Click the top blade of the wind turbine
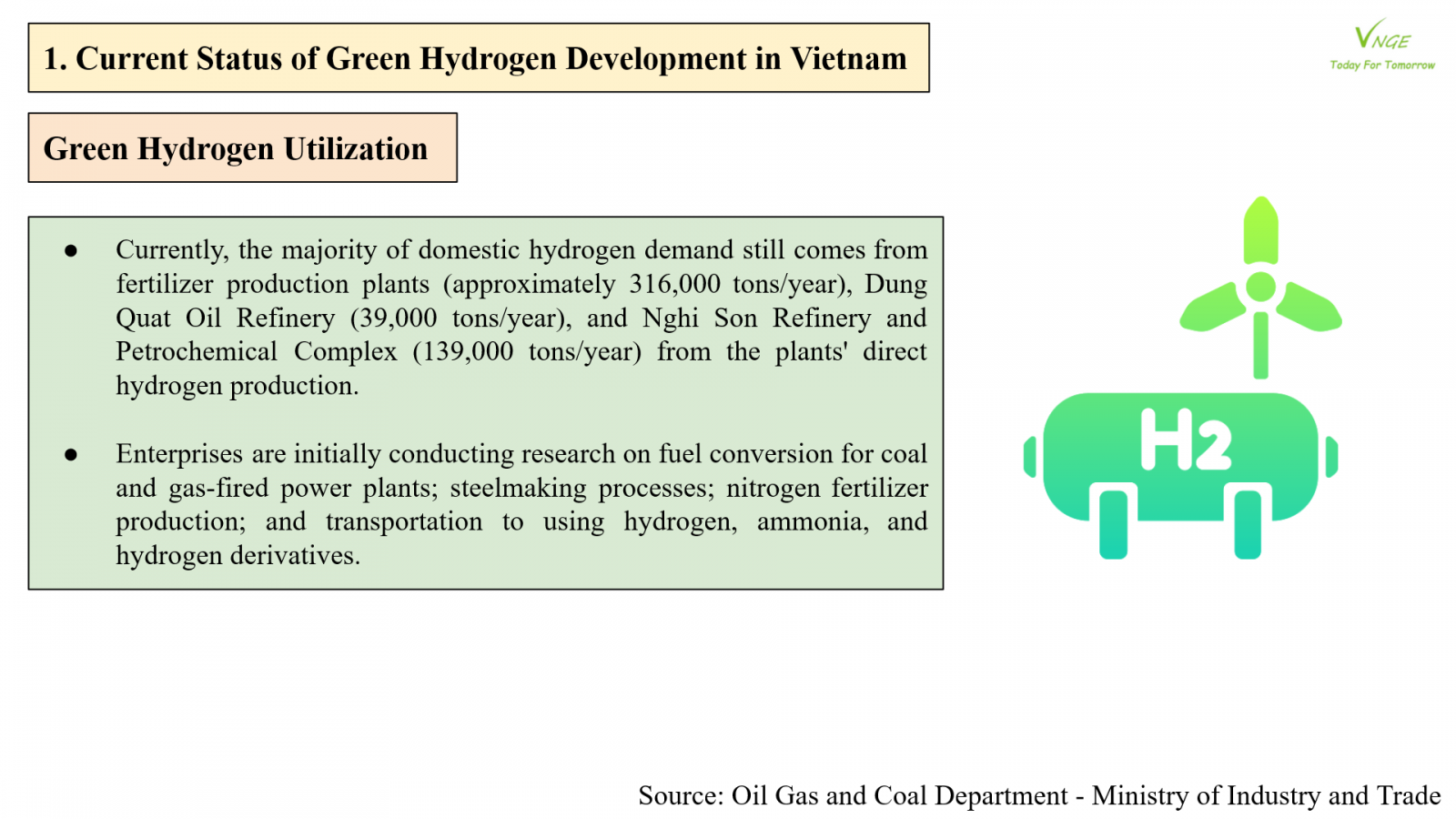The width and height of the screenshot is (1456, 819). [x=1260, y=232]
